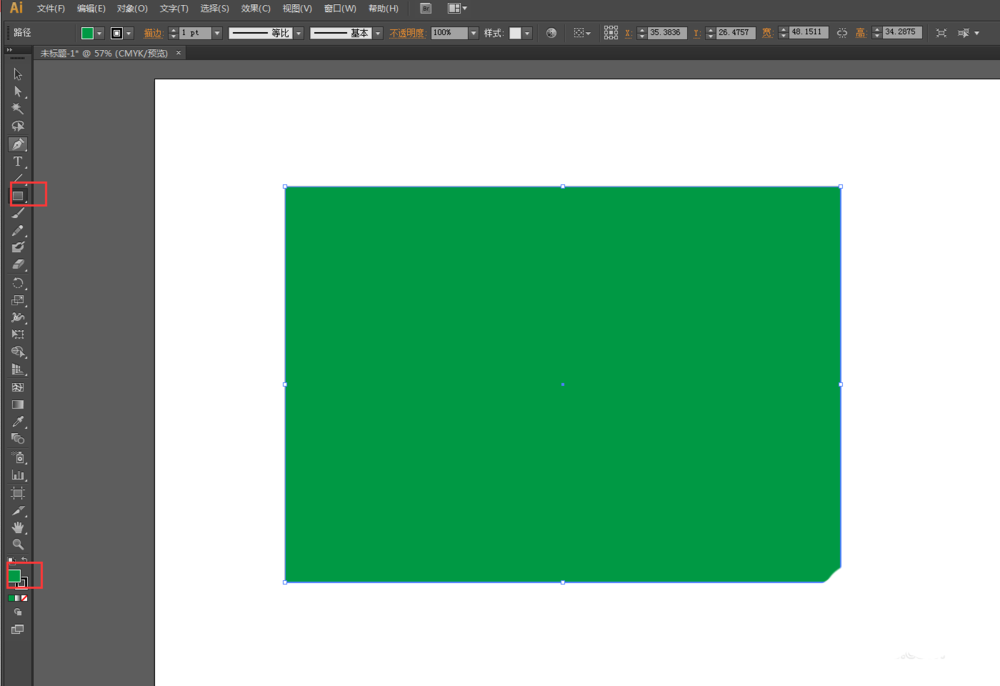Select the Rectangle tool
Viewport: 1000px width, 686px height.
pos(18,196)
